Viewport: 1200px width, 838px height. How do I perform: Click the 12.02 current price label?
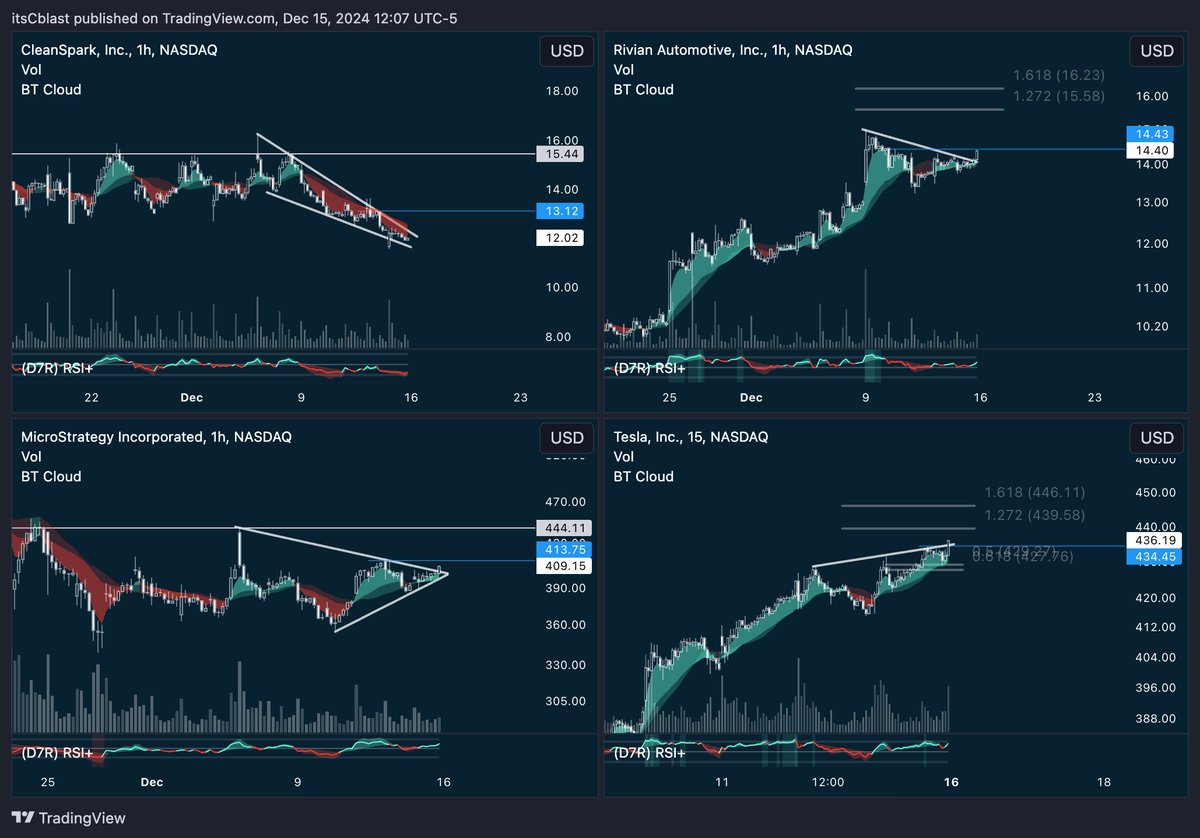560,238
